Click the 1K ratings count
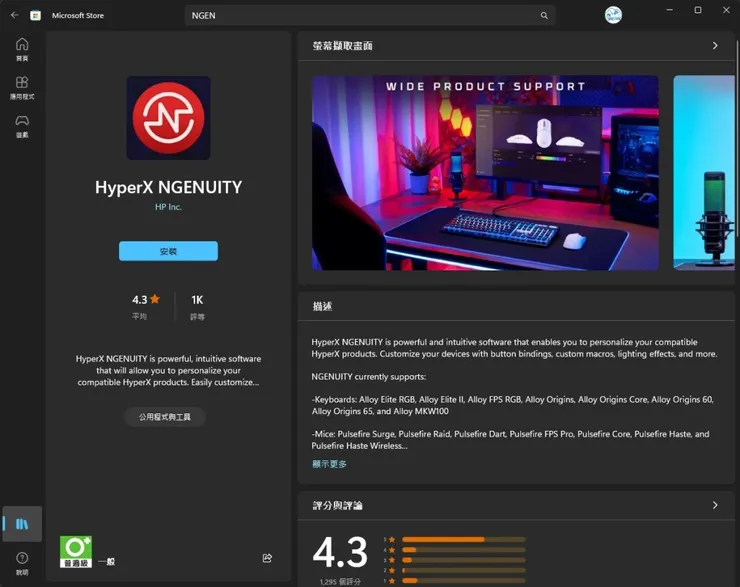Screen dimensions: 740x587 click(x=197, y=300)
